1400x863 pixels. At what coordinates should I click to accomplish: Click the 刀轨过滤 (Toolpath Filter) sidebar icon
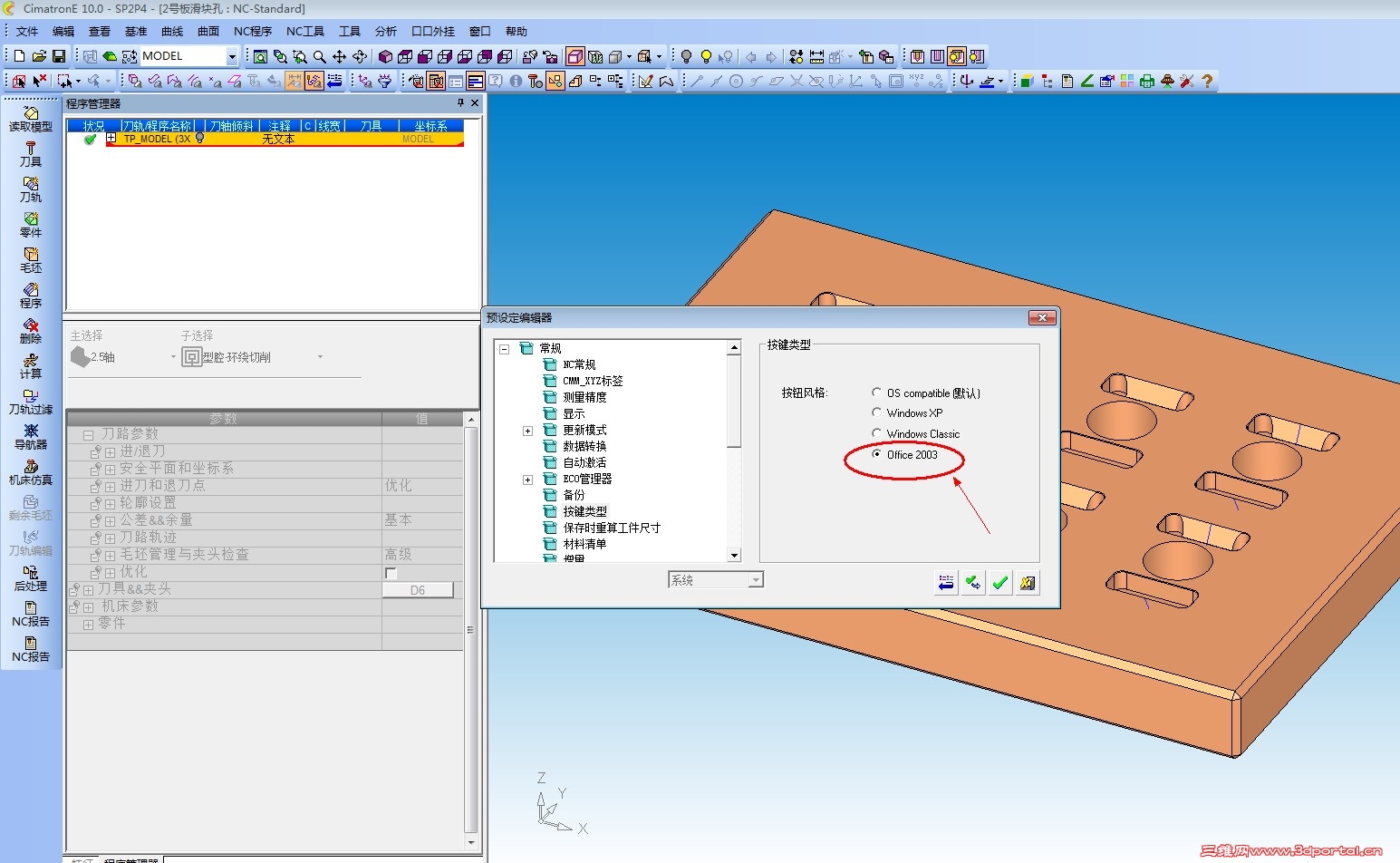(x=31, y=402)
